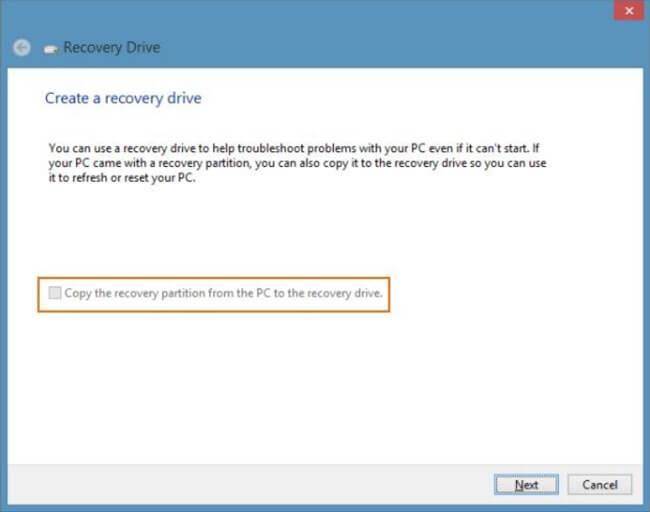Cancel the recovery drive wizard

coord(599,484)
